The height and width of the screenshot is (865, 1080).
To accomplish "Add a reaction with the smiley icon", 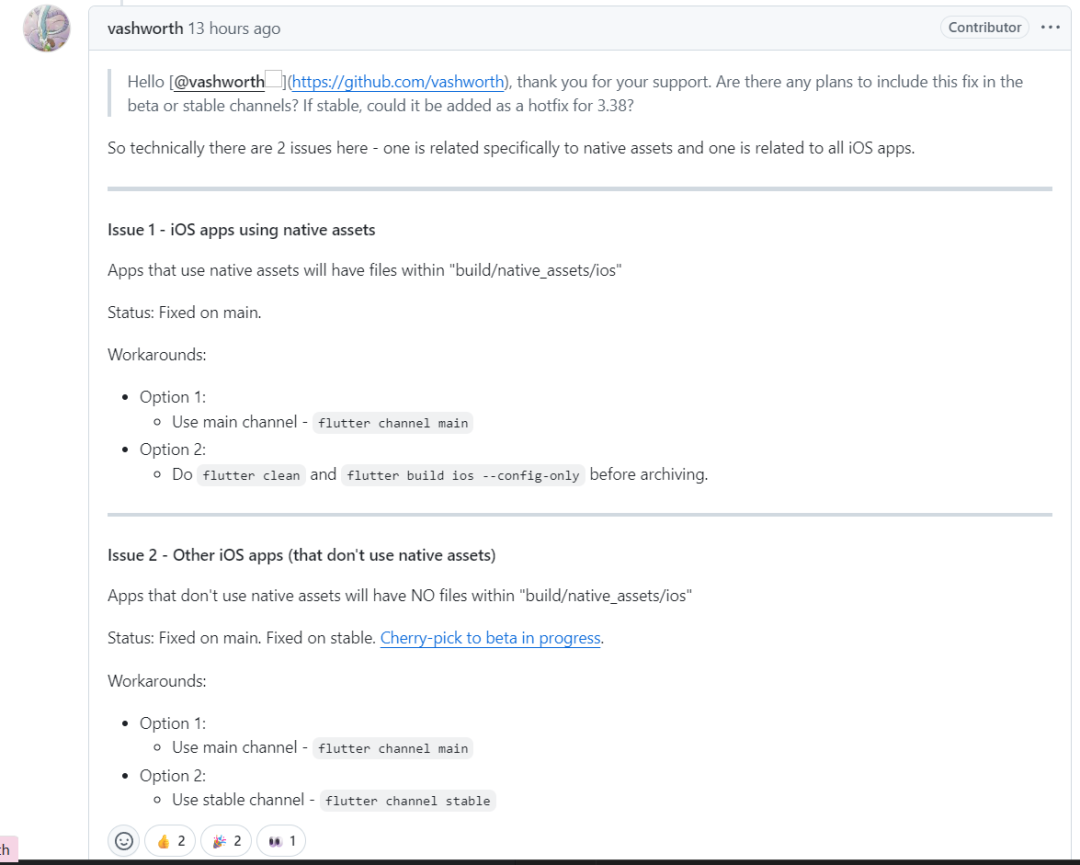I will pyautogui.click(x=124, y=841).
